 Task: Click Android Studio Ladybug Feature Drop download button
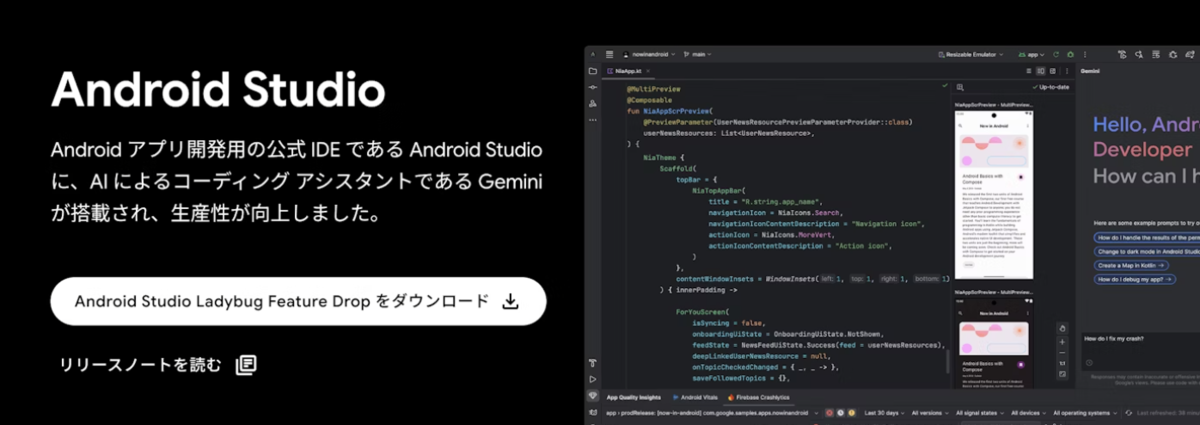(x=298, y=301)
